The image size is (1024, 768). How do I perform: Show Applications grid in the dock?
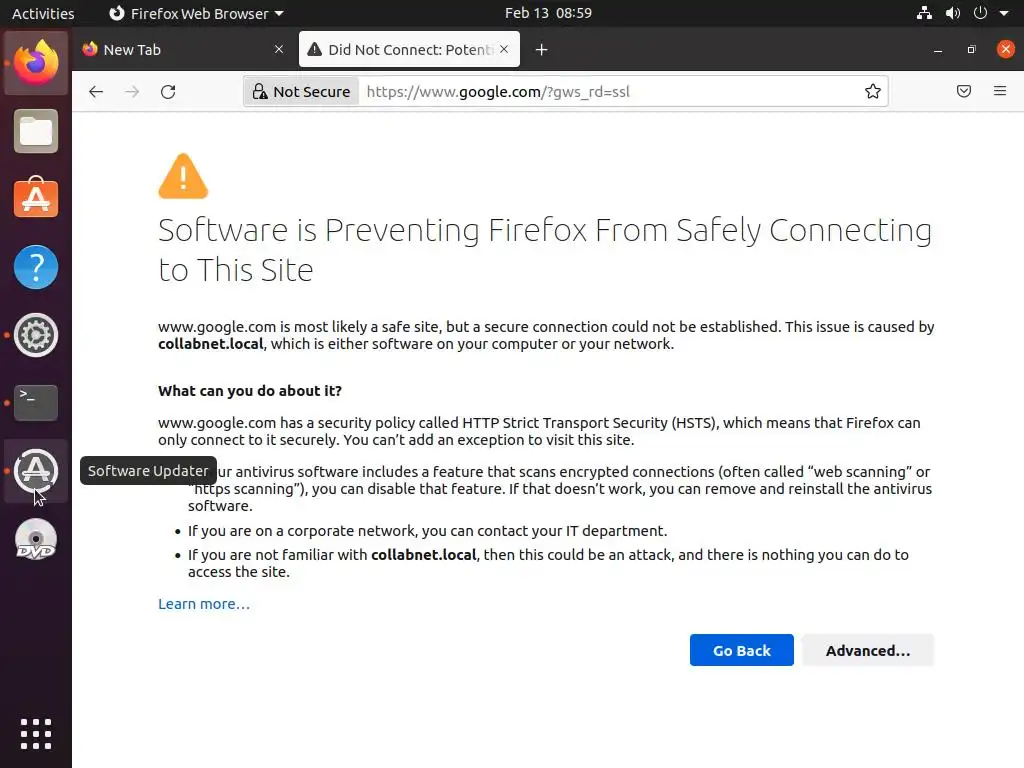[36, 733]
